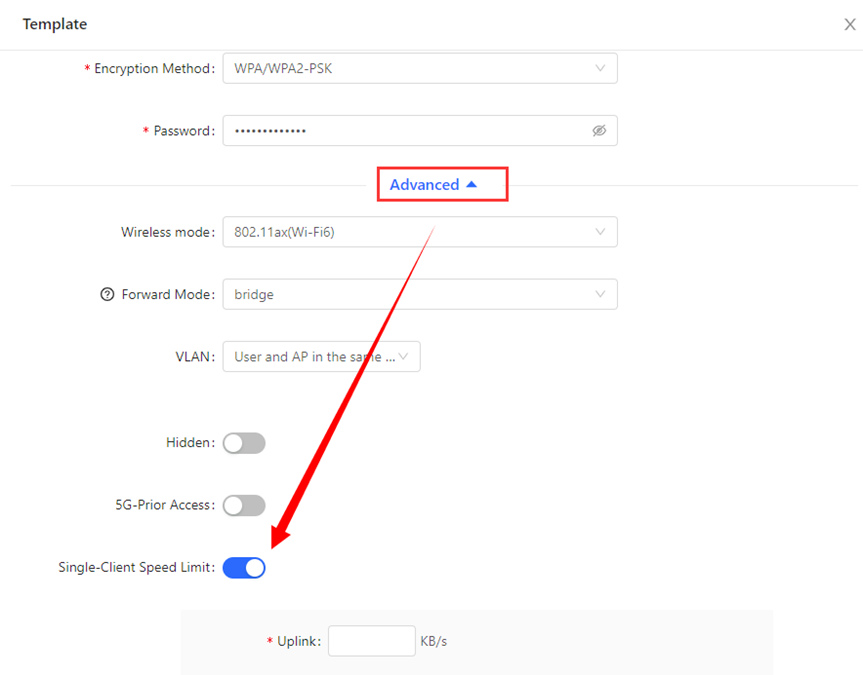Disable the Single-Client Speed Limit switch

tap(244, 568)
